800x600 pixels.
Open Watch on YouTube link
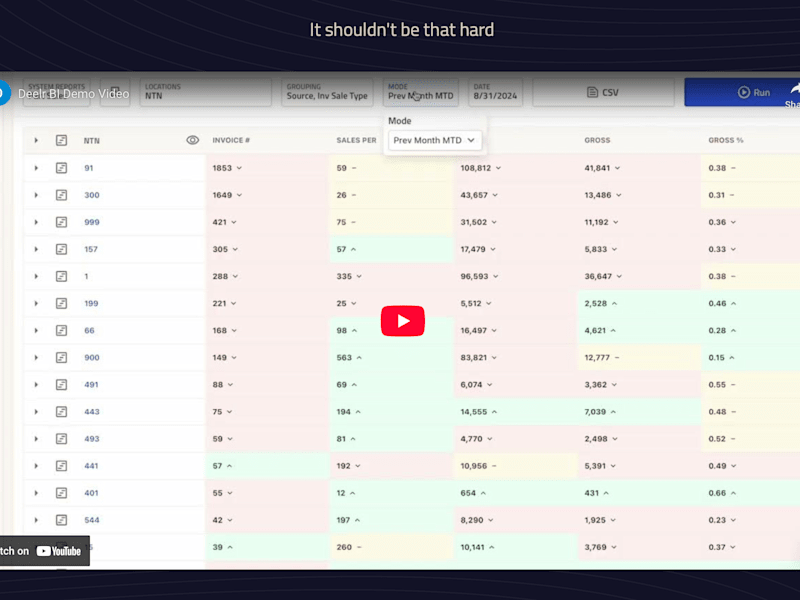[x=44, y=551]
